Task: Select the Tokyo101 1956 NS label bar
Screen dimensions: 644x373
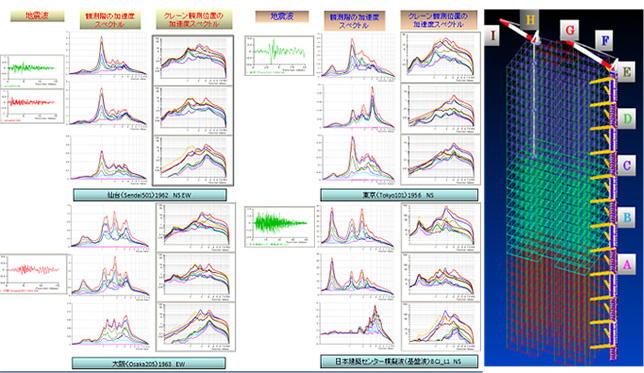Action: pos(399,195)
